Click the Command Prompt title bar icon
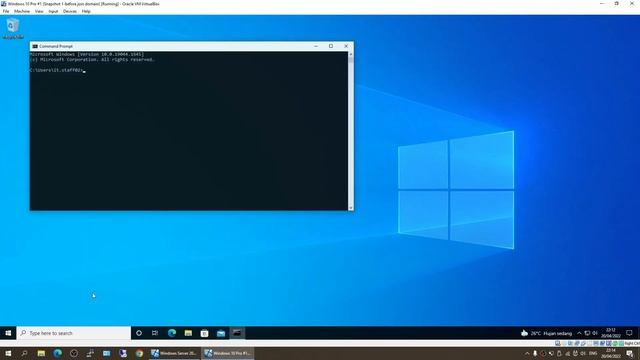640x360 pixels. click(35, 46)
